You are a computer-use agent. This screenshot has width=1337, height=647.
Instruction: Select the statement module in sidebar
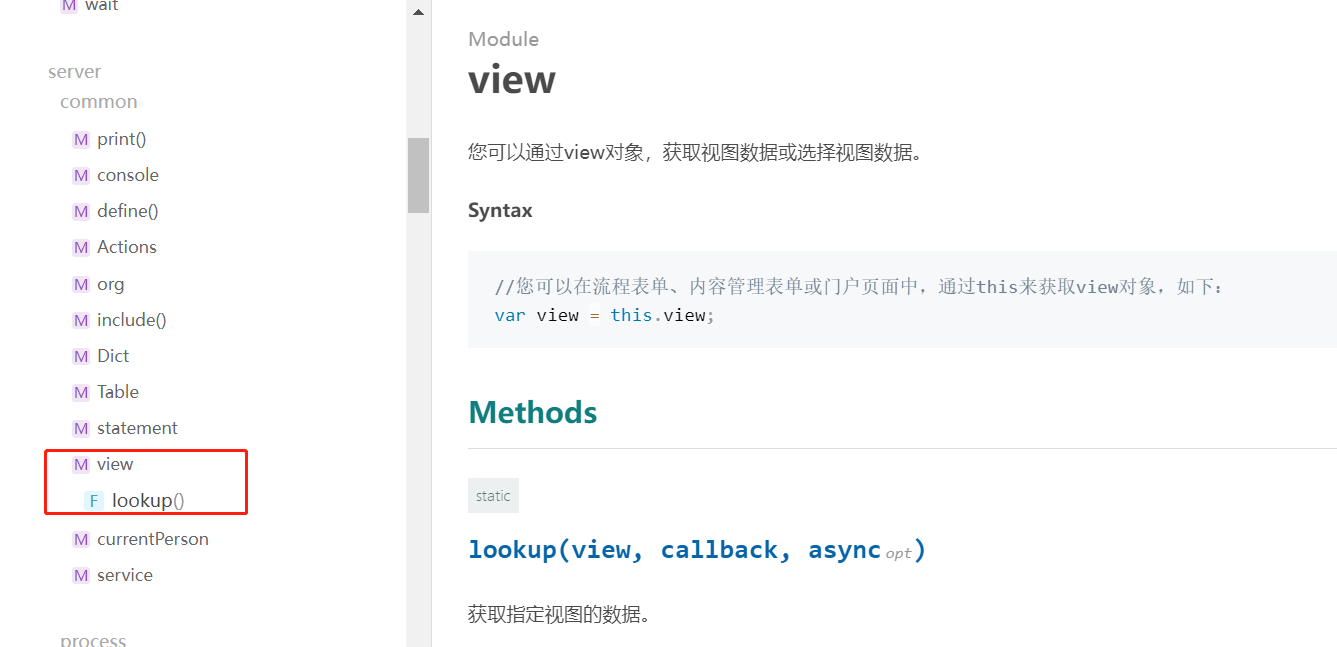pyautogui.click(x=137, y=428)
